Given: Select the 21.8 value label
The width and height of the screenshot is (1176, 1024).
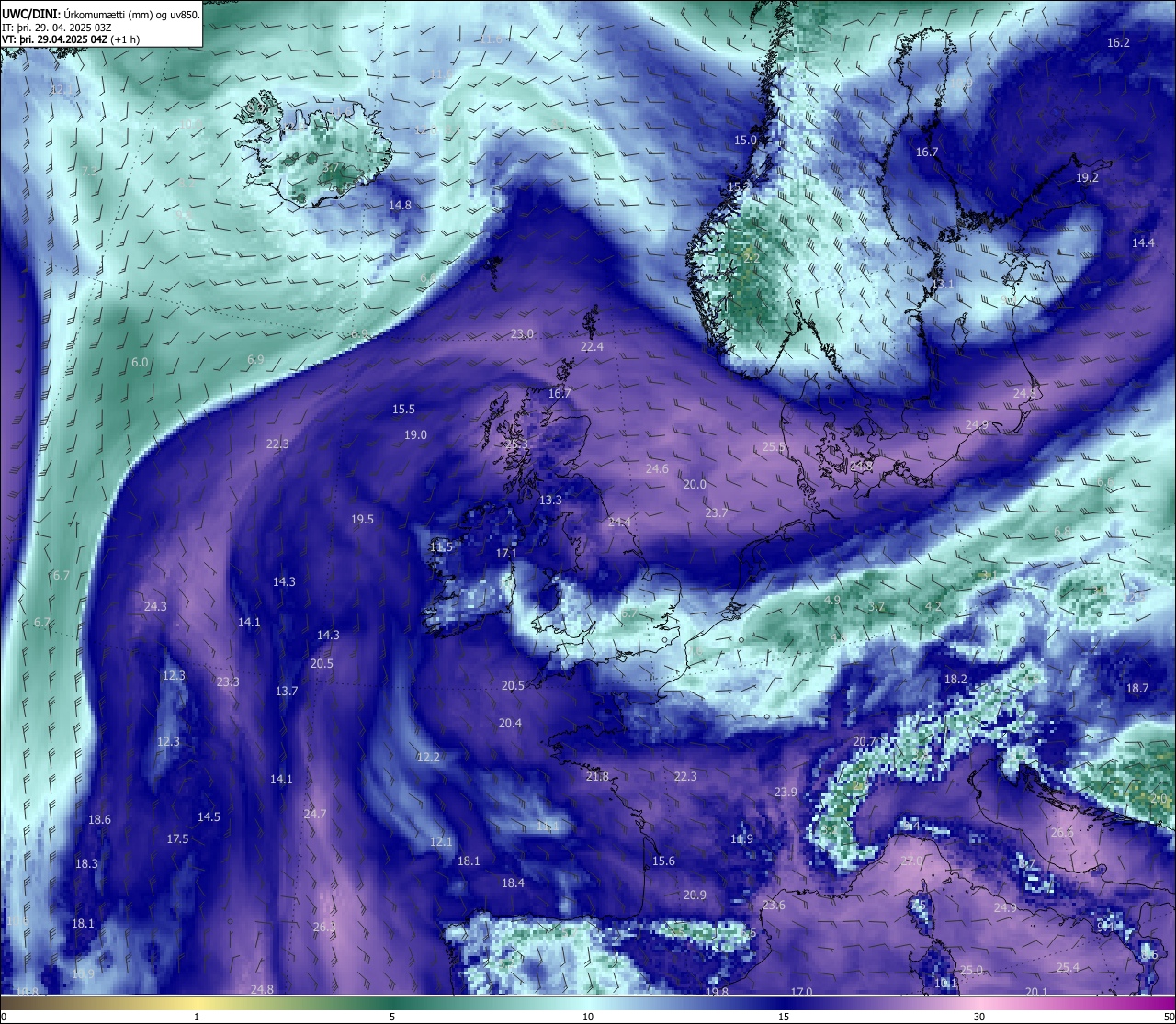Looking at the screenshot, I should pos(597,776).
